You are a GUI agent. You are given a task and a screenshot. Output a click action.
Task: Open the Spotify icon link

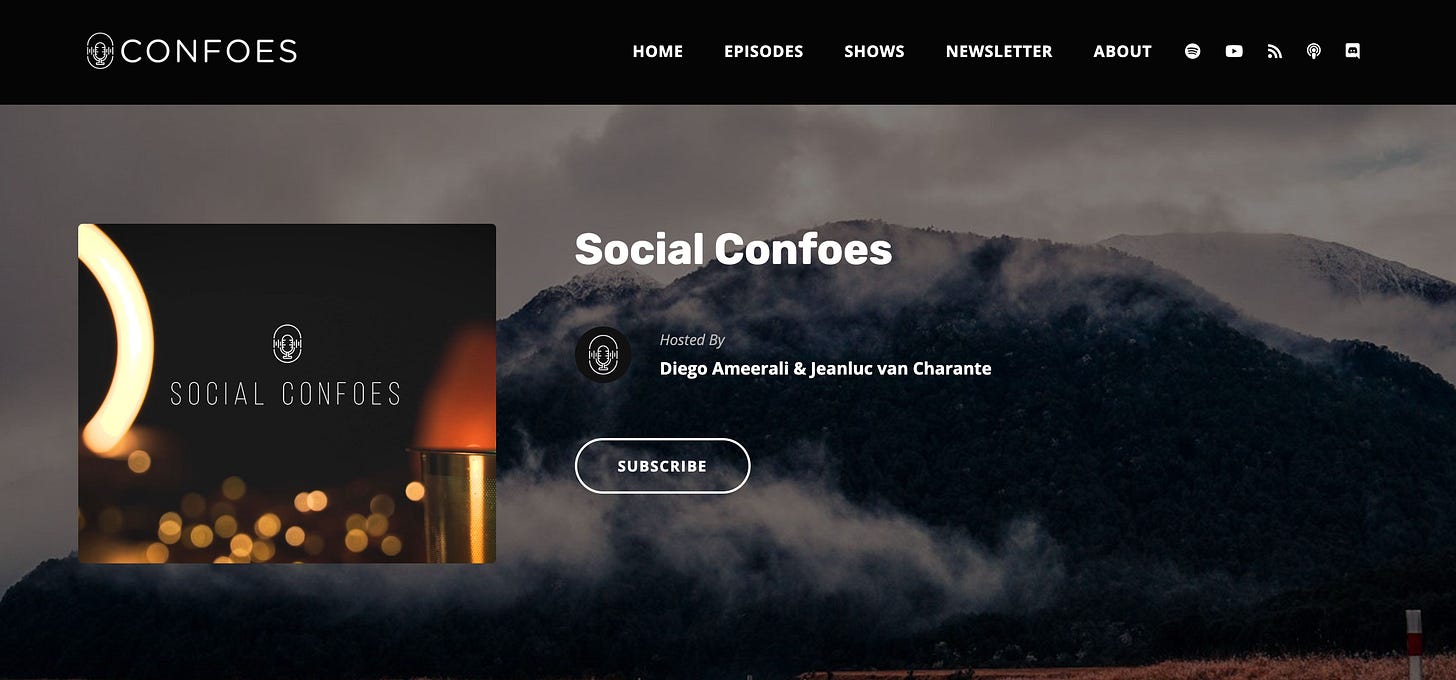1192,51
